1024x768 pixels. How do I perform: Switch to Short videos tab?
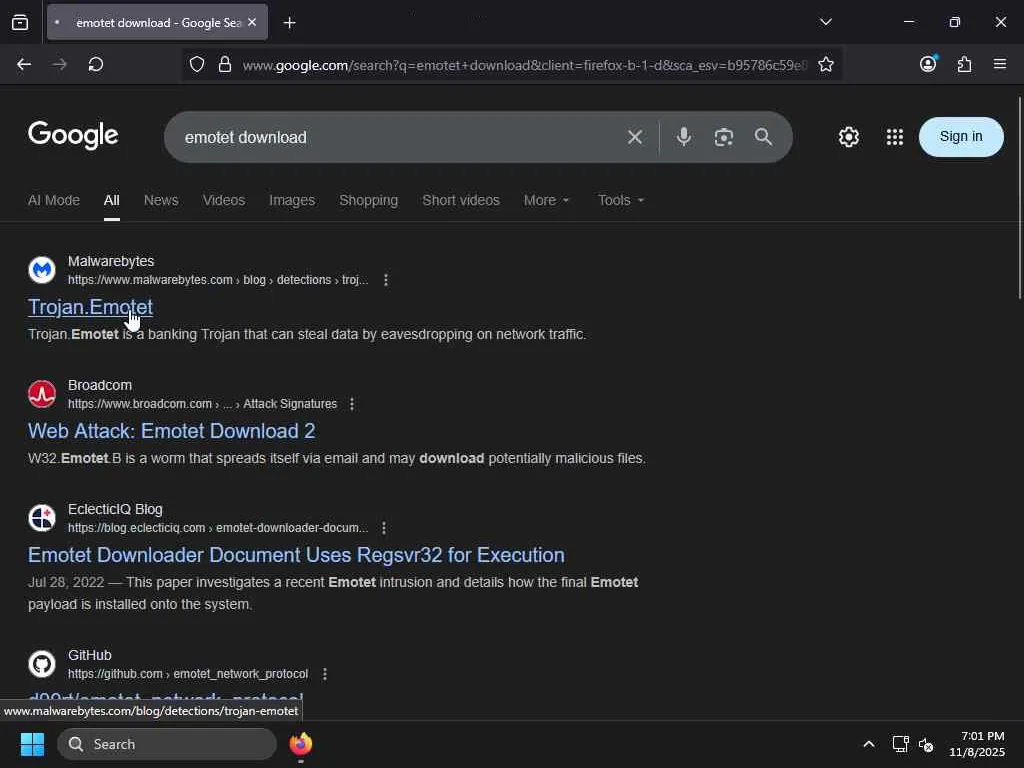[460, 200]
